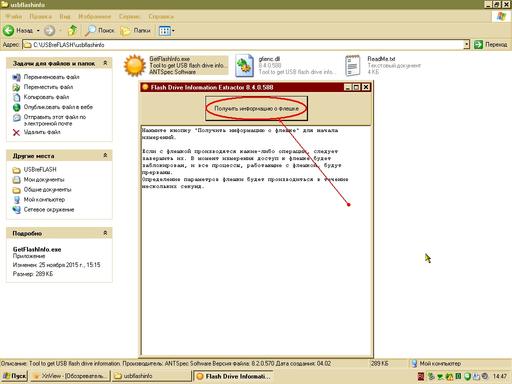Click Copy file link in tasks panel
The height and width of the screenshot is (384, 512).
point(46,97)
